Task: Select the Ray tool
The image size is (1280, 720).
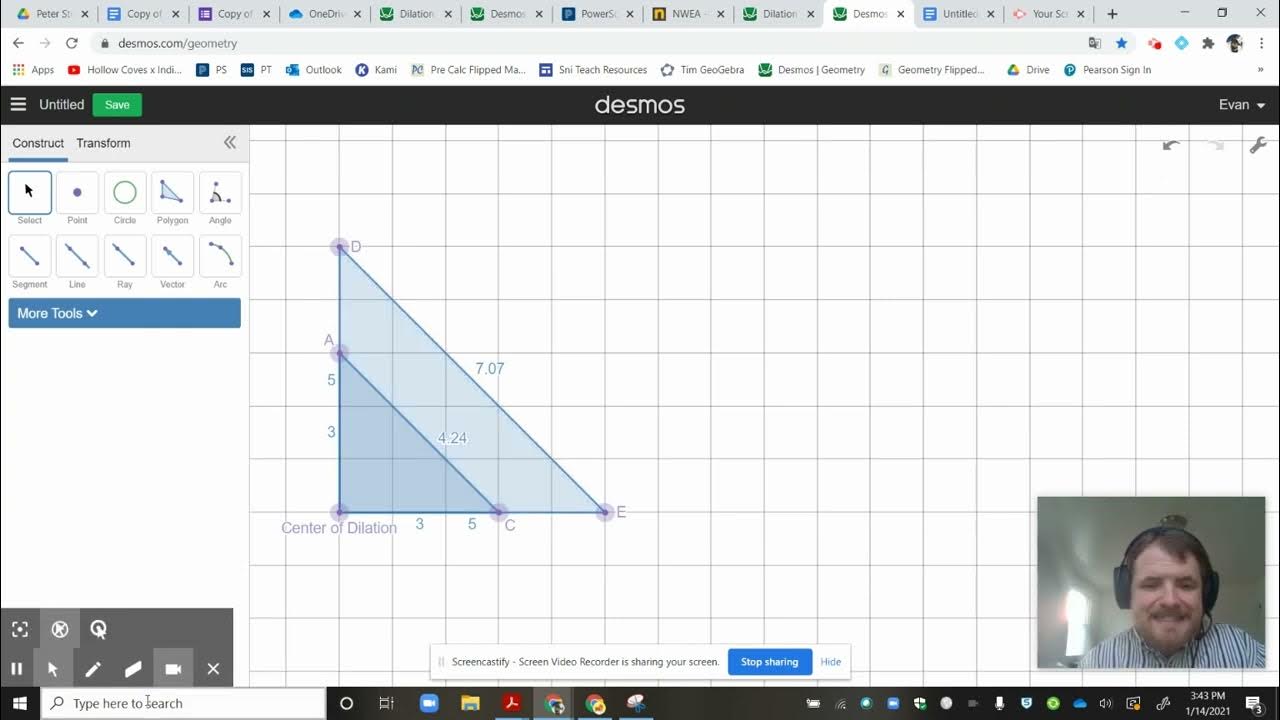Action: [125, 257]
